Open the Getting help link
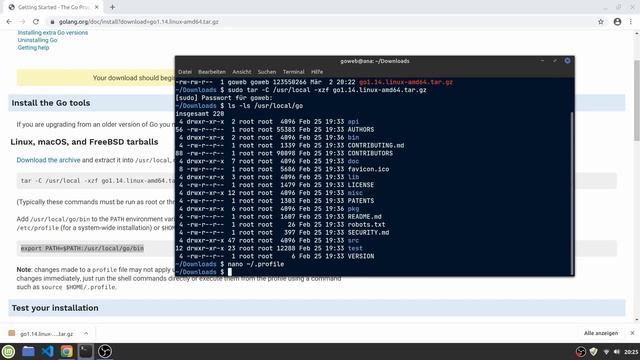The height and width of the screenshot is (360, 640). pos(33,47)
